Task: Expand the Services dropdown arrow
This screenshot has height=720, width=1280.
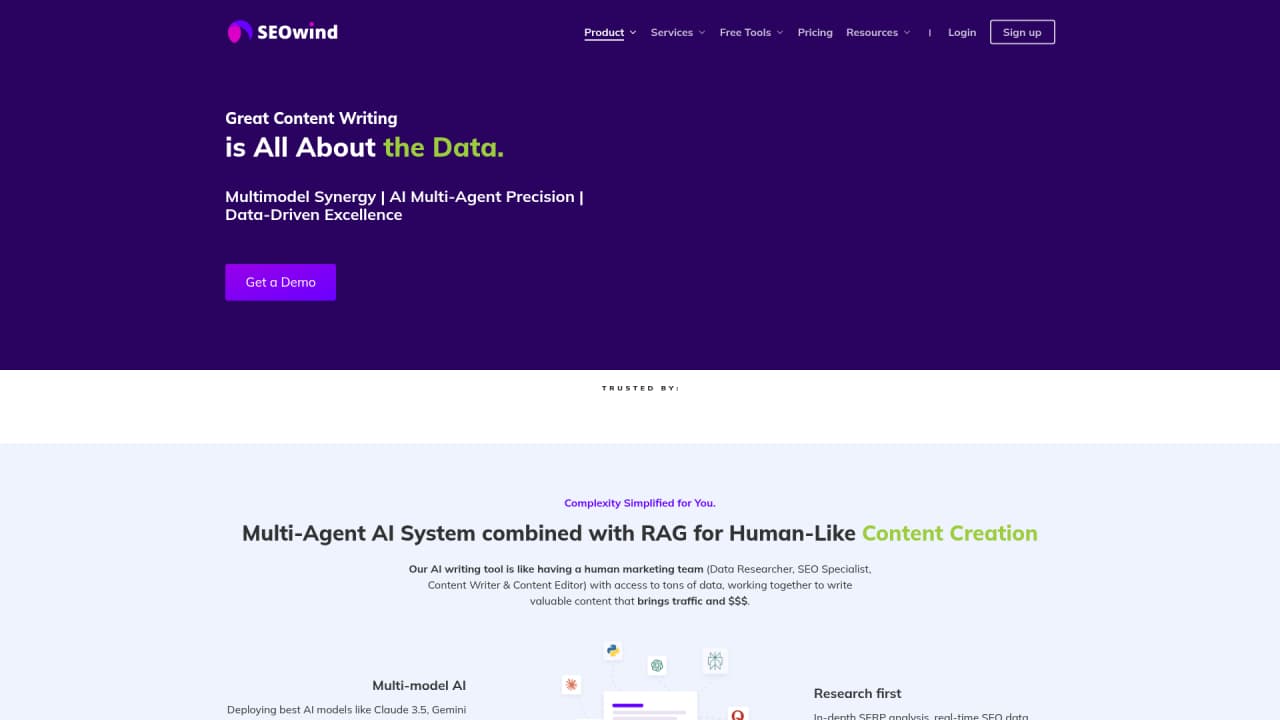Action: point(702,33)
